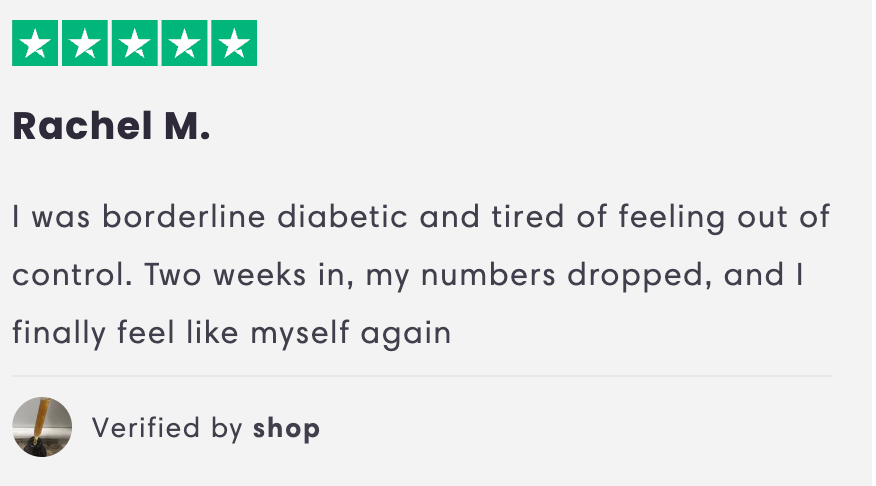The image size is (876, 486).
Task: Click the Verified by label
Action: [167, 429]
